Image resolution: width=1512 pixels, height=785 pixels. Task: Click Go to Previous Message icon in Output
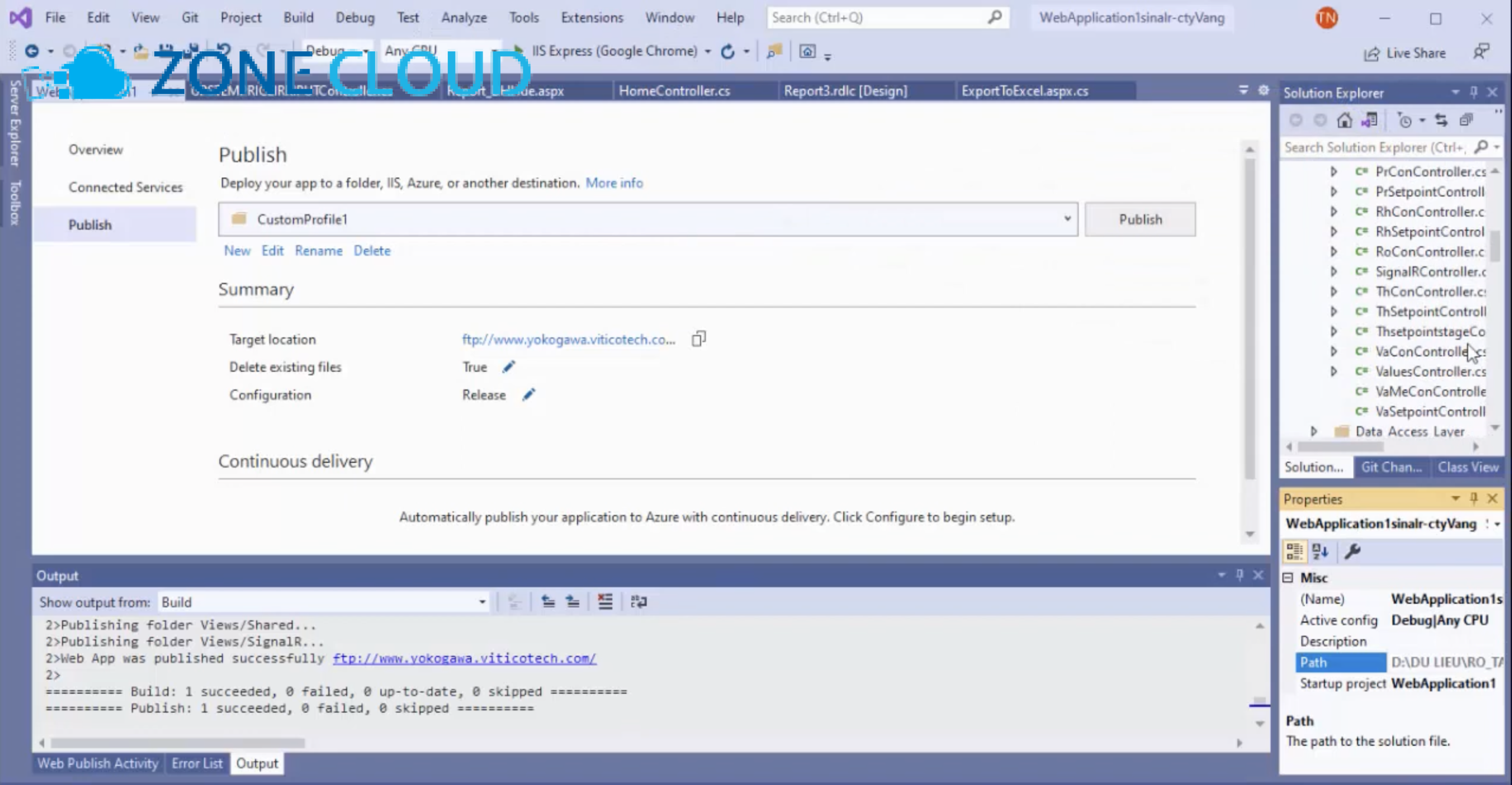(548, 602)
